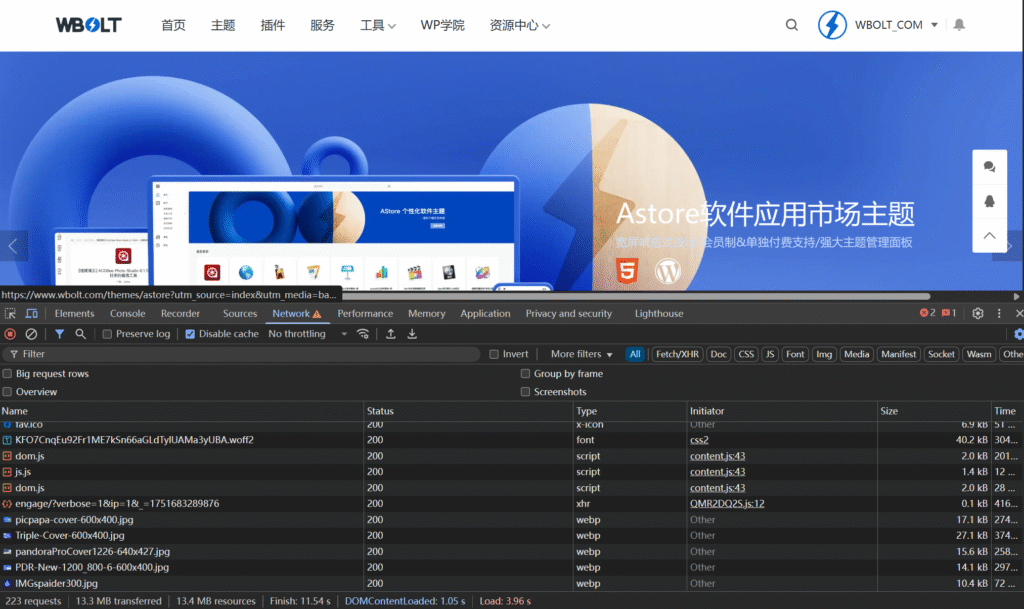
Task: Open network search magnifier
Action: 80,334
